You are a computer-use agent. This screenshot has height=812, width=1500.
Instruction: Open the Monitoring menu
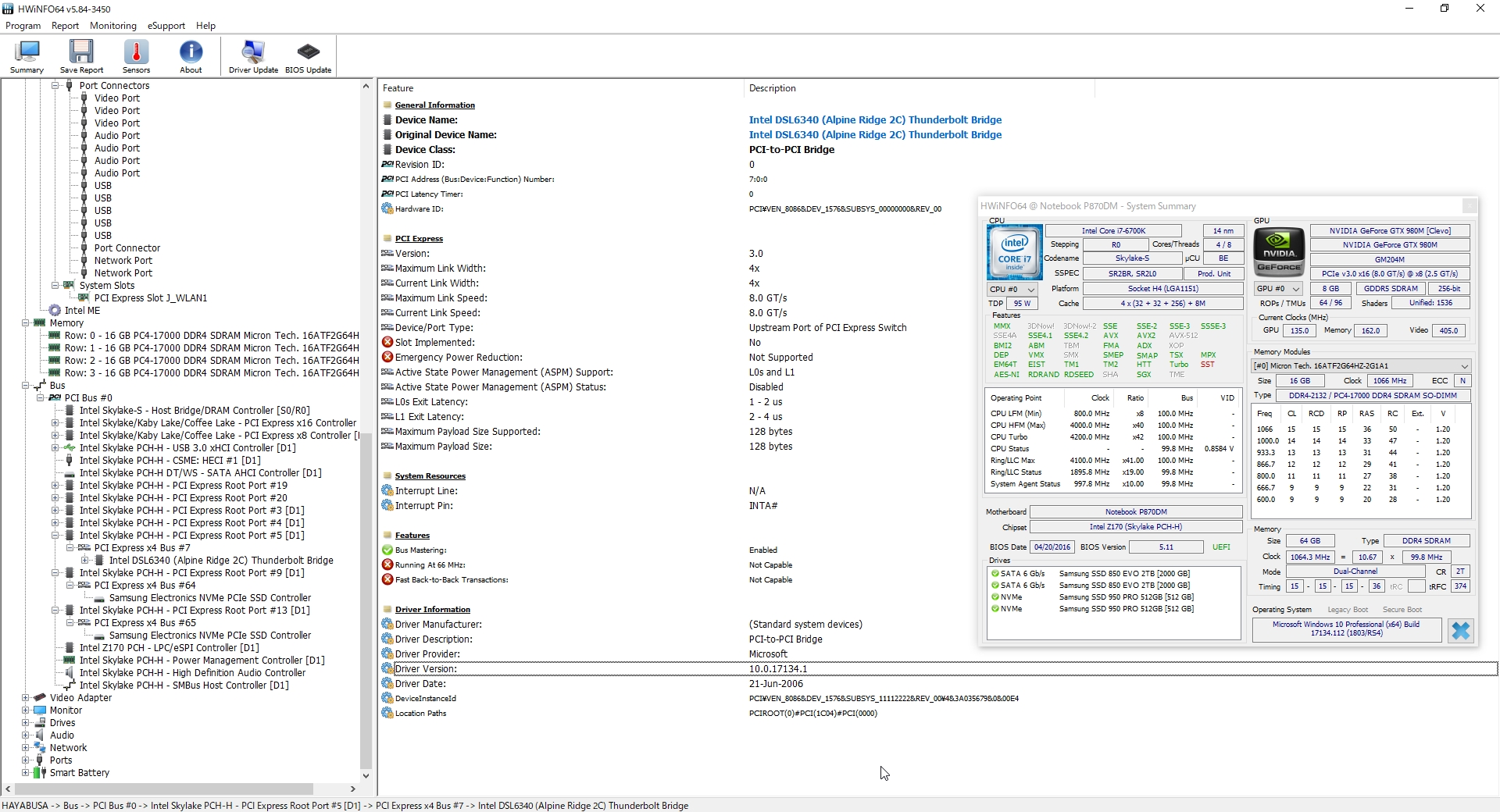pyautogui.click(x=112, y=26)
